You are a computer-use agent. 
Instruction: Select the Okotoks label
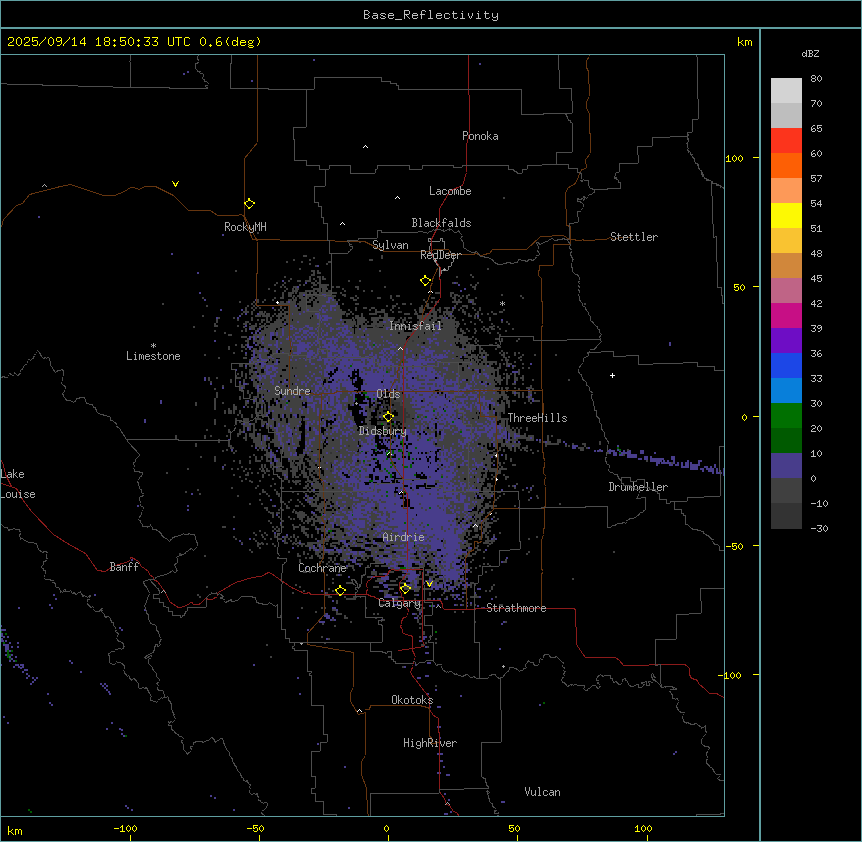click(x=412, y=700)
